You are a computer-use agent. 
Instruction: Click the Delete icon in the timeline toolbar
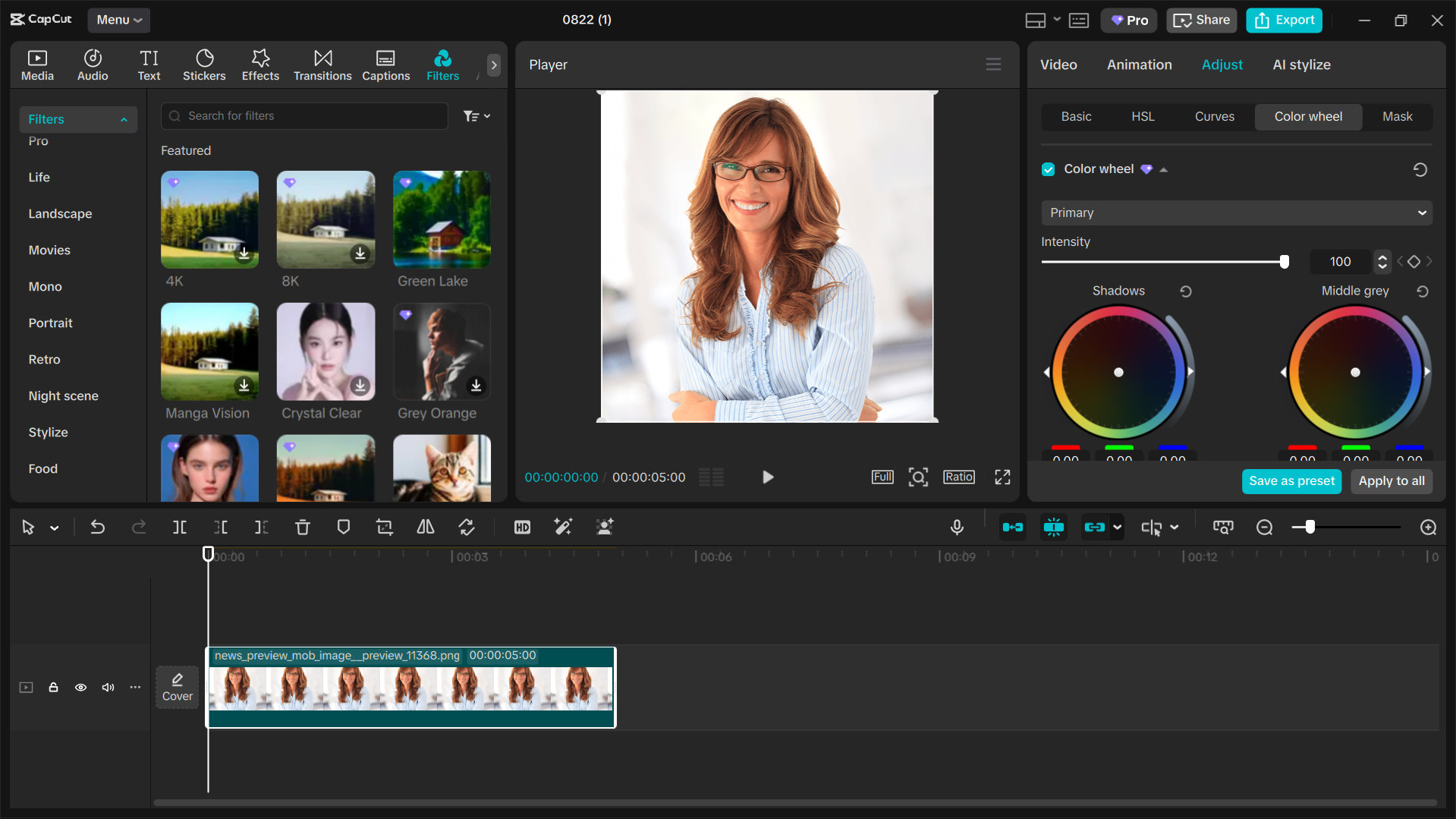point(303,527)
